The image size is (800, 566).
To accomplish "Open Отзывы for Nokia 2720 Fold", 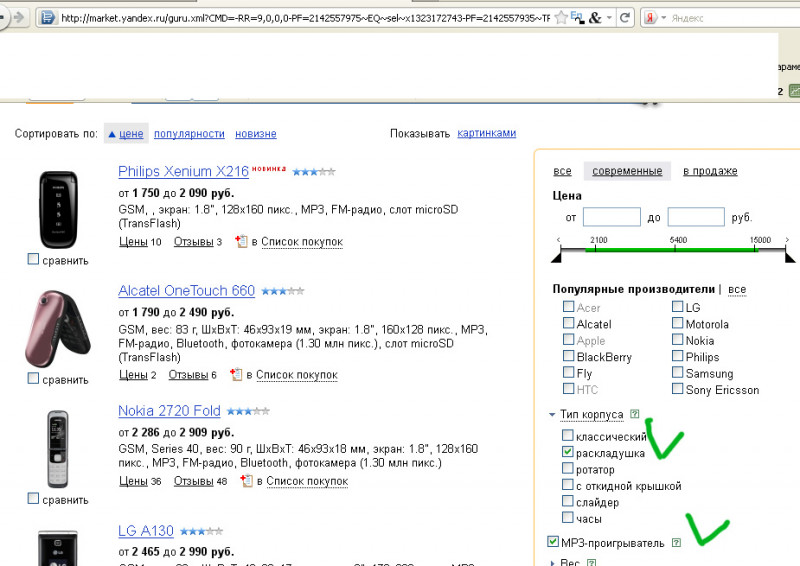I will [x=193, y=481].
